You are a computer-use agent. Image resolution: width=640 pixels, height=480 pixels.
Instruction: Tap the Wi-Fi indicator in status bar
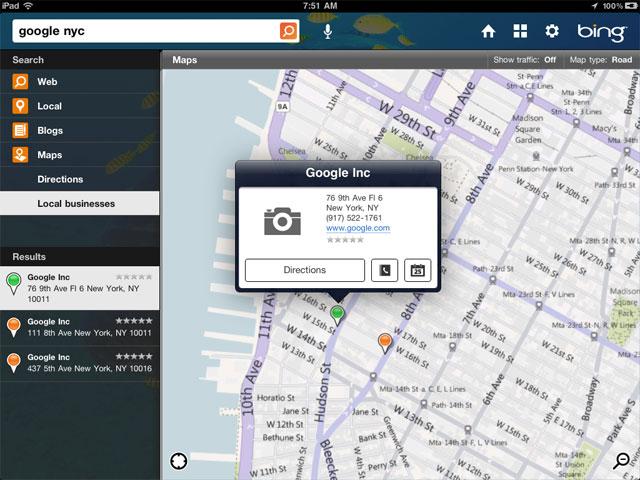point(29,6)
